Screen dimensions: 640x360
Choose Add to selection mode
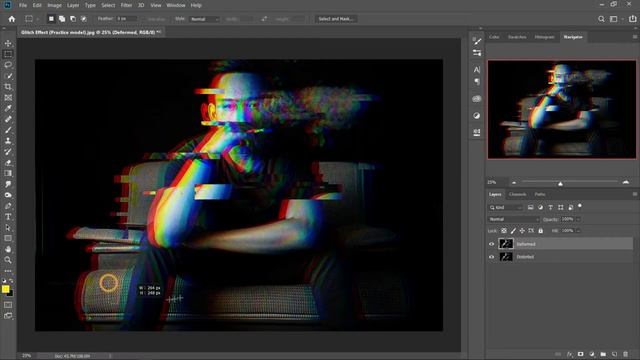(x=62, y=19)
